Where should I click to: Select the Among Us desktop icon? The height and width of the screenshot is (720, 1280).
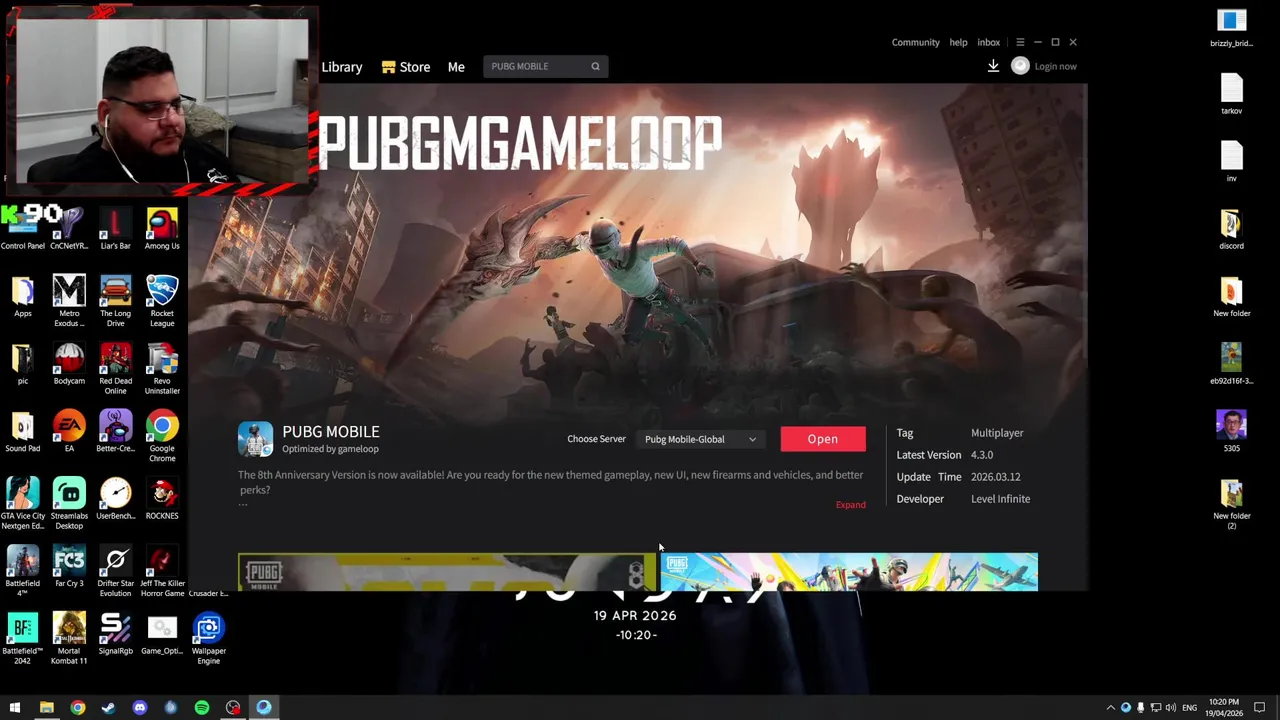pos(162,228)
